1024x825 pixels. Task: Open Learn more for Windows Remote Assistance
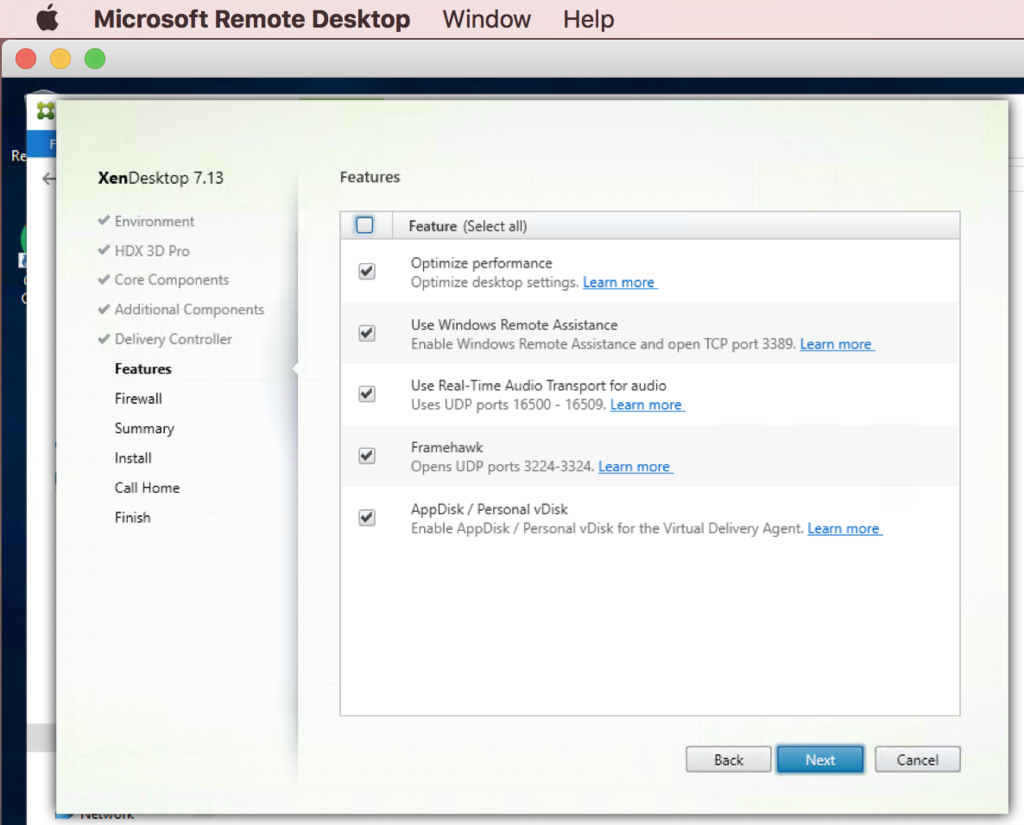837,344
